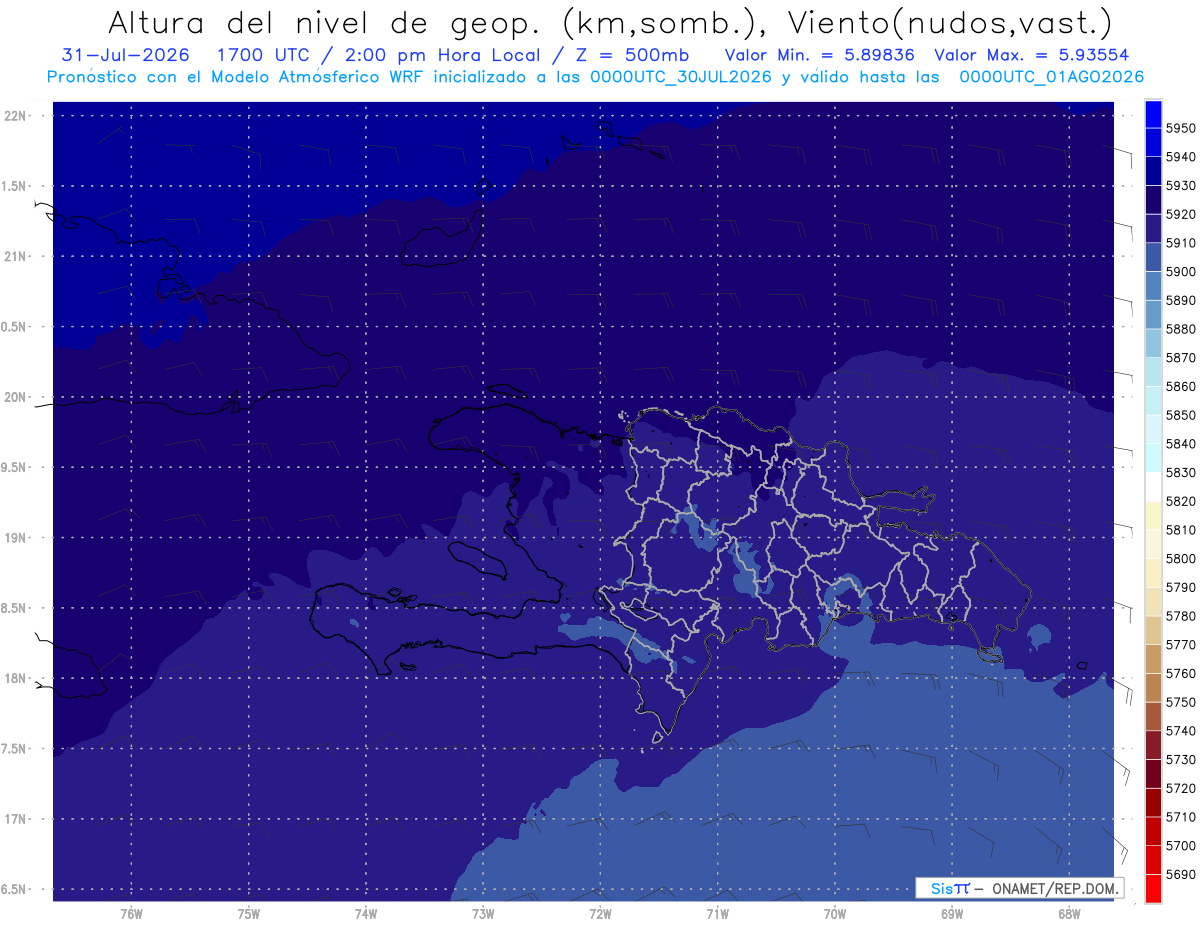Click the 'Valor Min. = 5.89836' value
This screenshot has width=1200, height=927.
pos(820,55)
